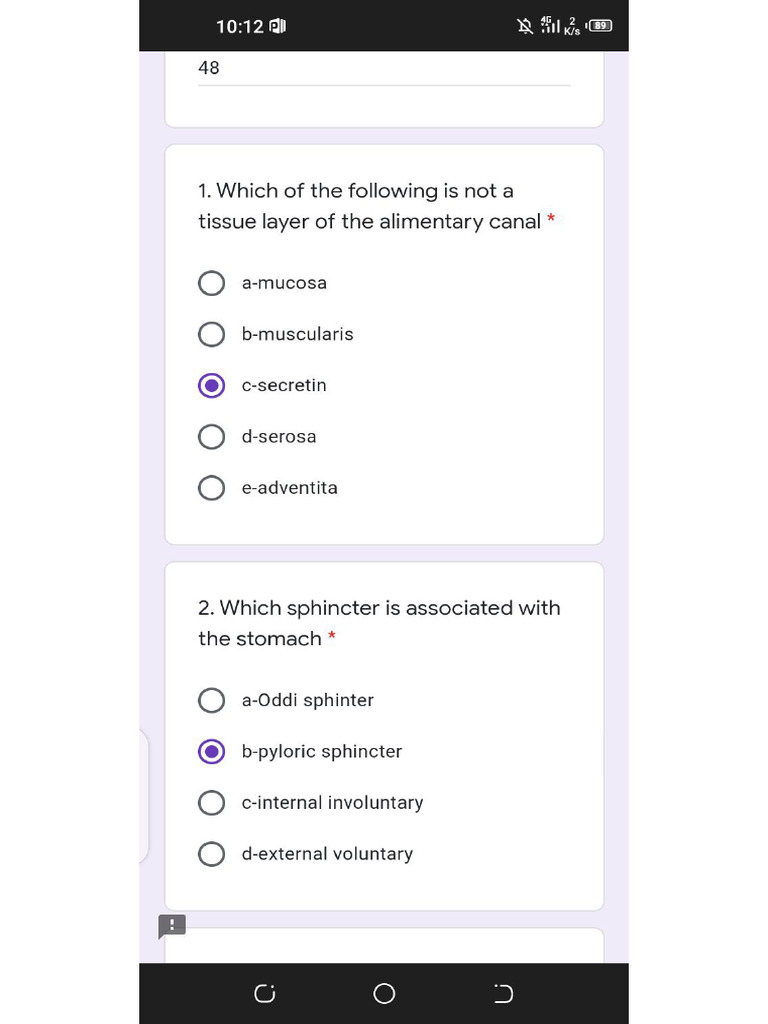Select a-Oddi sphinter answer
This screenshot has height=1024, width=768.
pyautogui.click(x=212, y=700)
